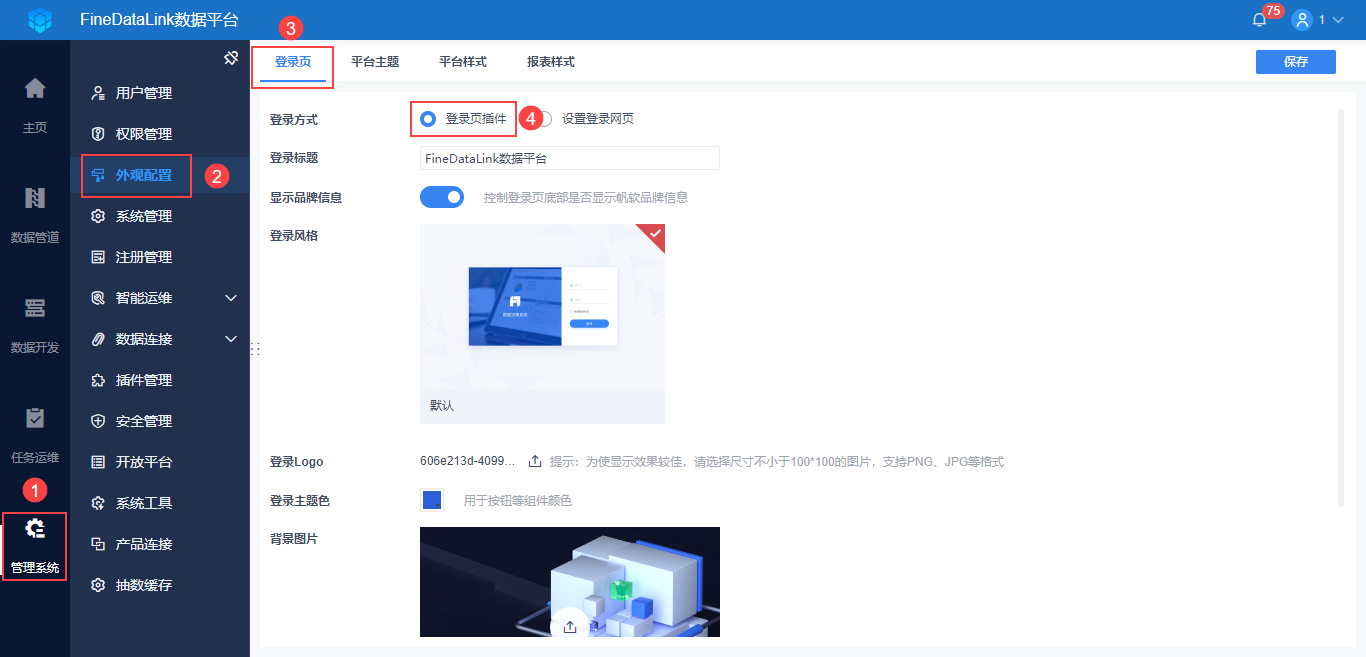1366x657 pixels.
Task: Upload a new login logo icon
Action: (x=535, y=461)
